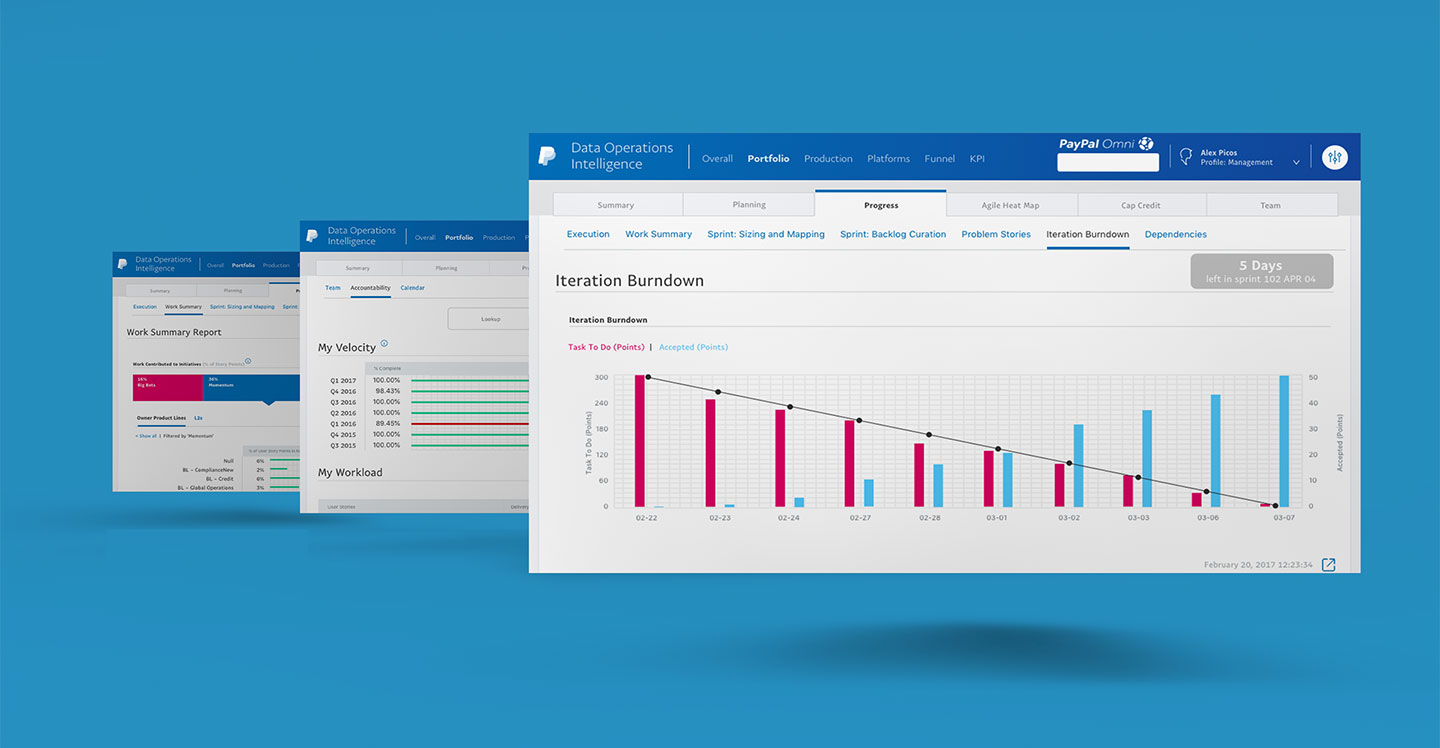
Task: Toggle Accepted (Points) series
Action: click(693, 347)
